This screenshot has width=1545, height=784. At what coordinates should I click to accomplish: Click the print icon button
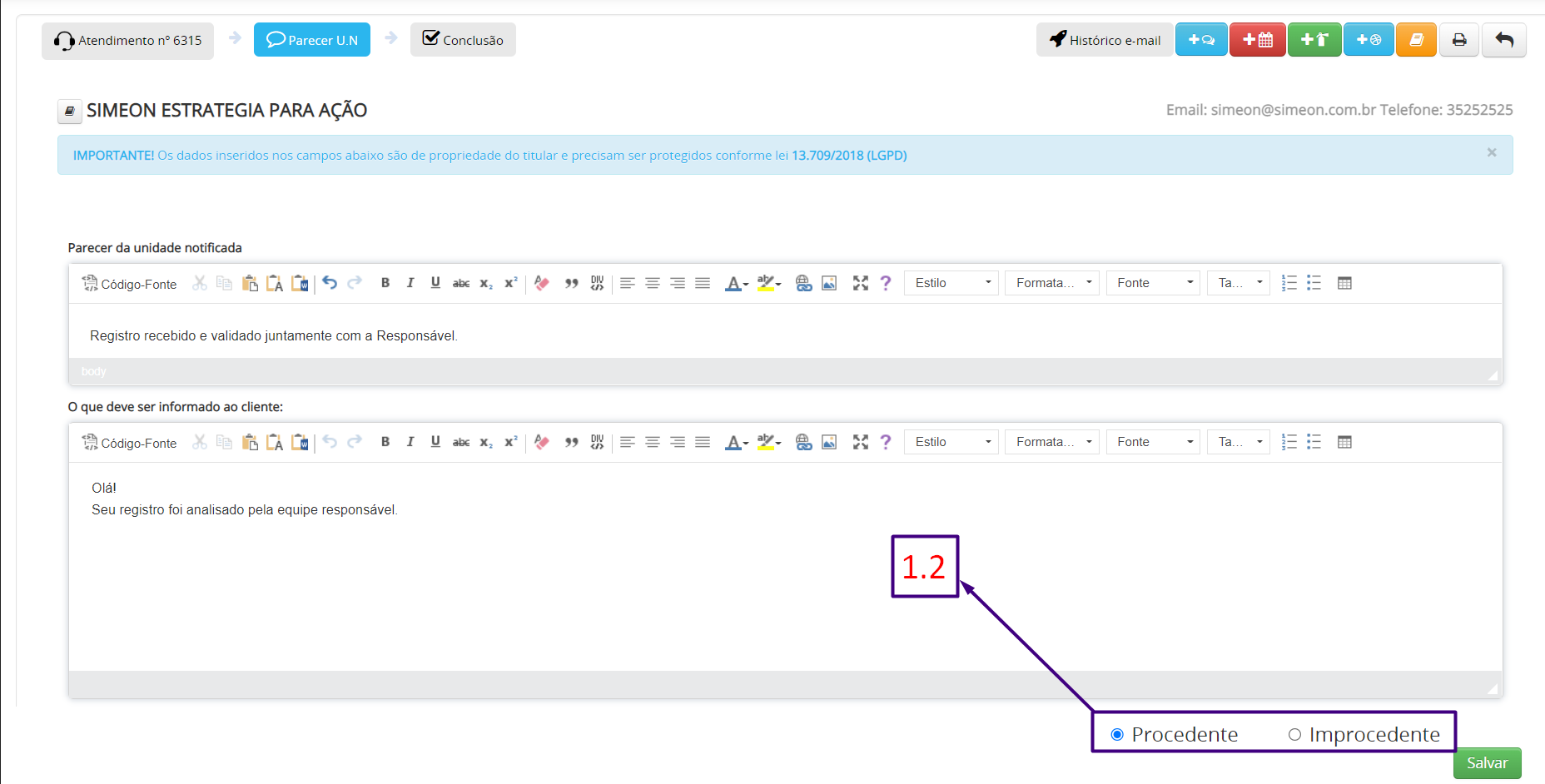[x=1459, y=40]
